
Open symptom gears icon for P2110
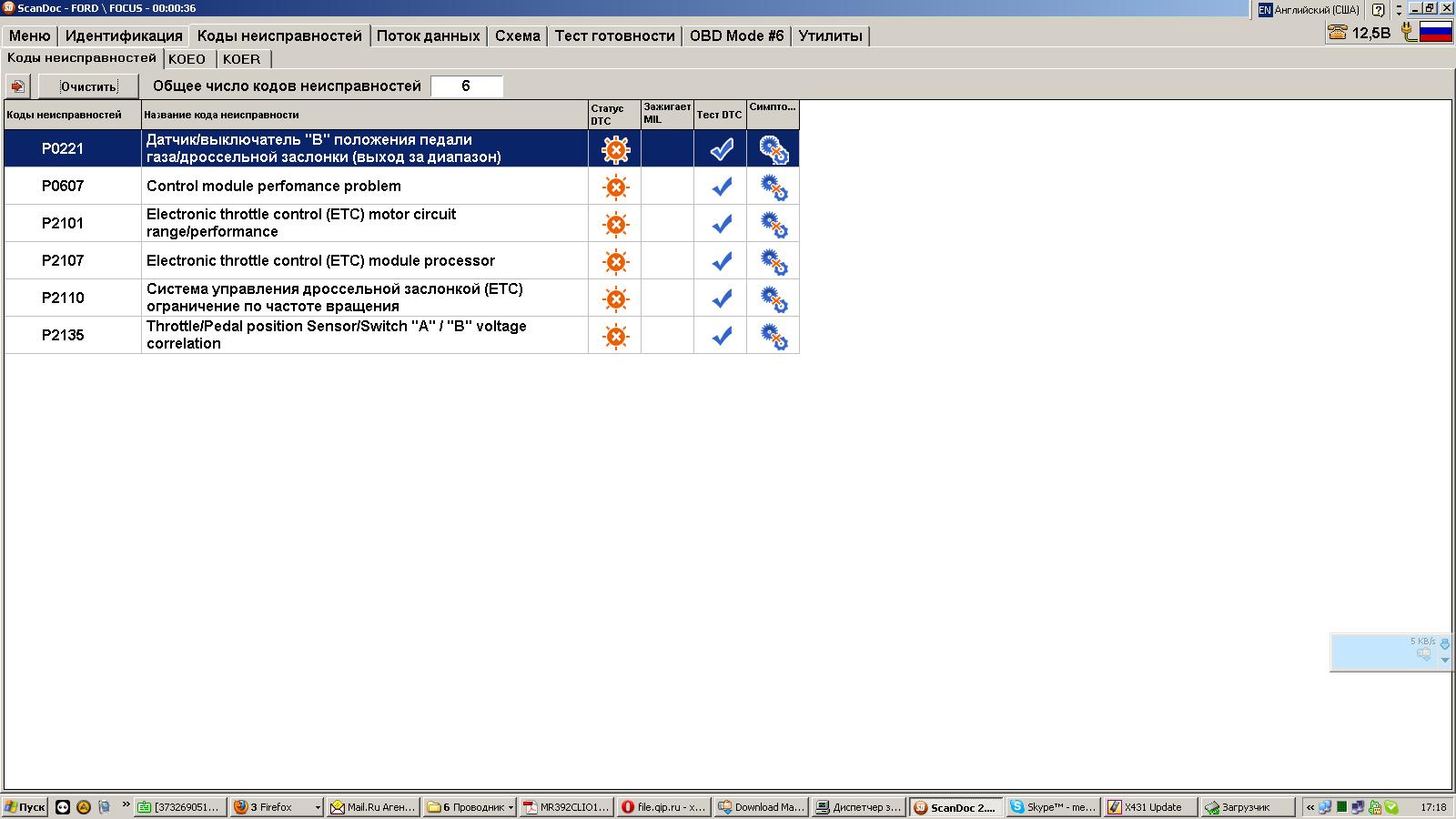coord(773,299)
